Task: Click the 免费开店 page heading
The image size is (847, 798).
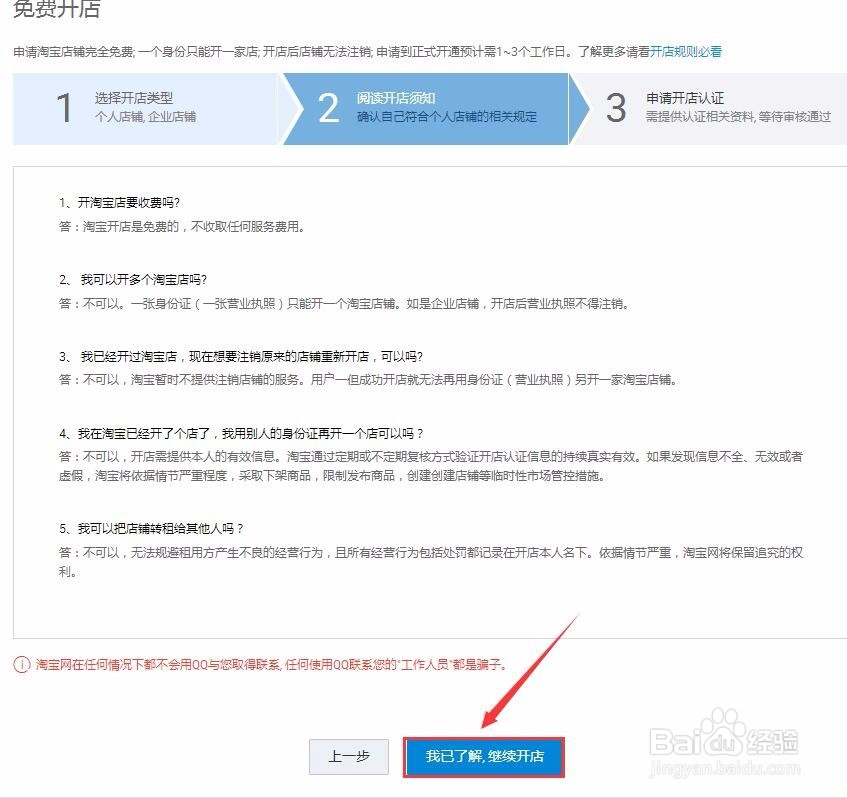Action: [57, 9]
